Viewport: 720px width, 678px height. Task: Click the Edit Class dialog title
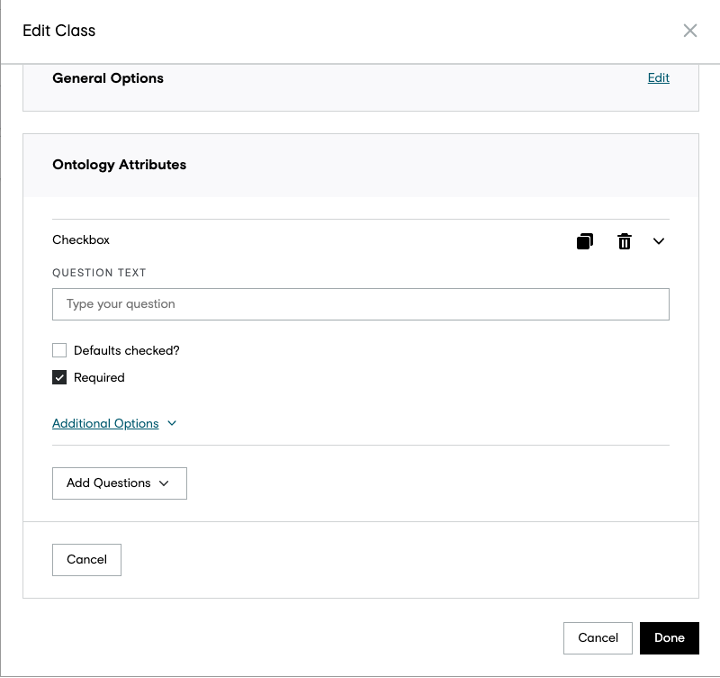59,31
